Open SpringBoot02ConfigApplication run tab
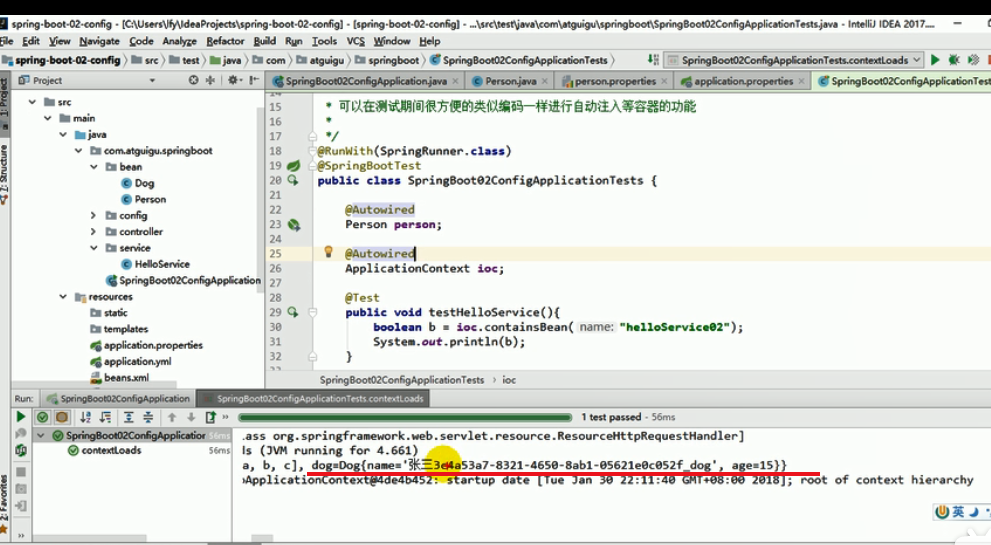 pyautogui.click(x=118, y=398)
